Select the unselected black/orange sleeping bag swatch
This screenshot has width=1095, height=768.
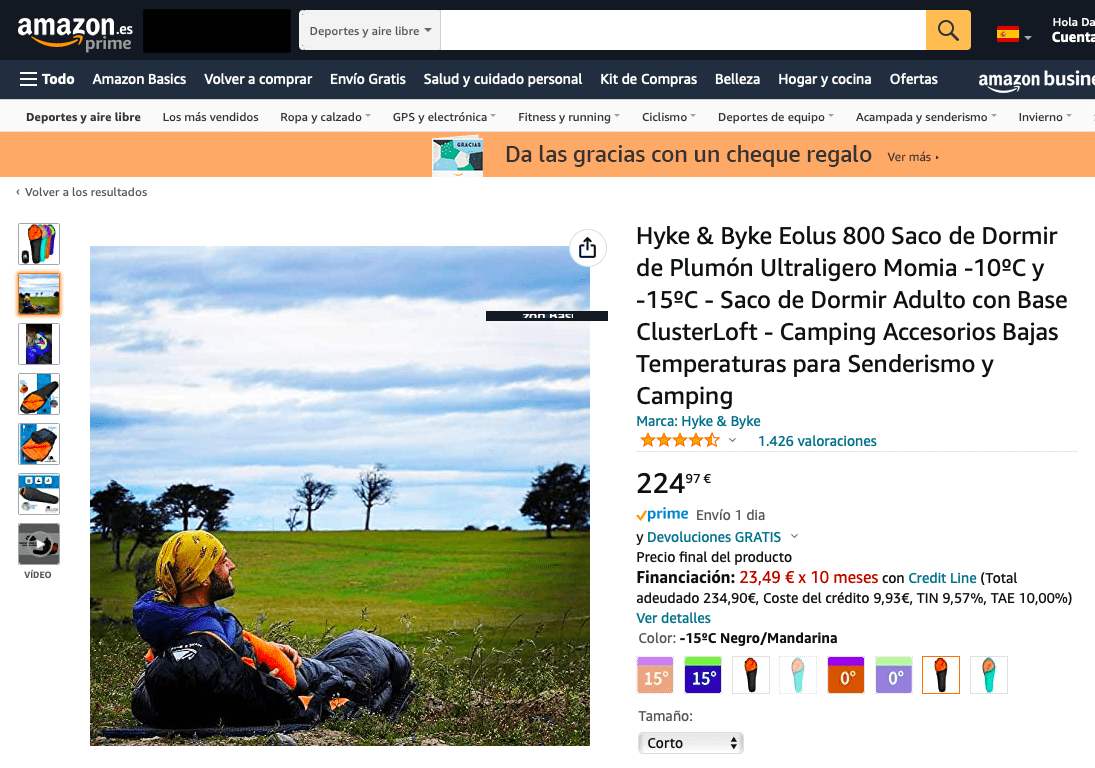[x=751, y=675]
